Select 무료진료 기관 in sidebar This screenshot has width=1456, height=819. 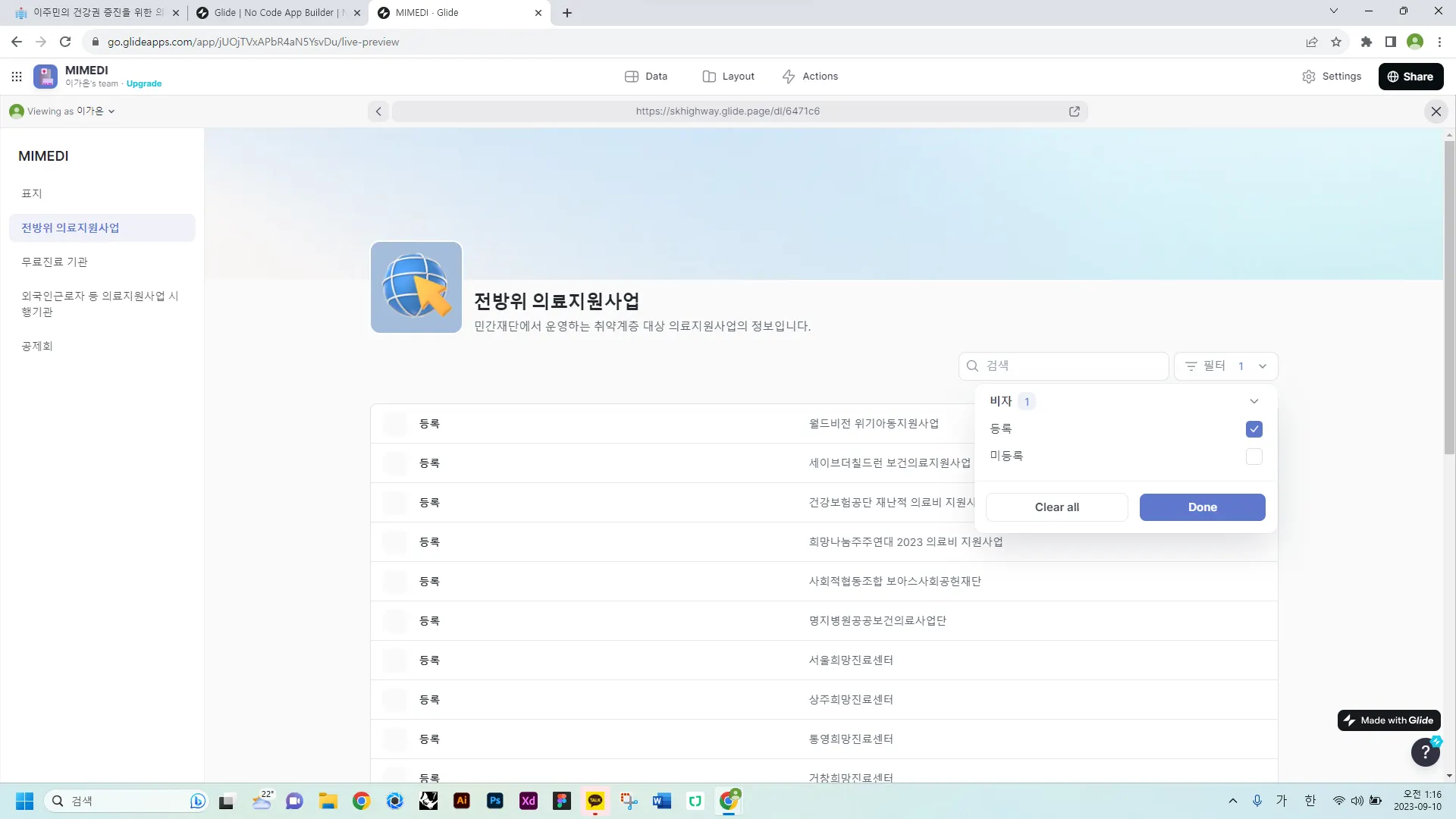[55, 262]
